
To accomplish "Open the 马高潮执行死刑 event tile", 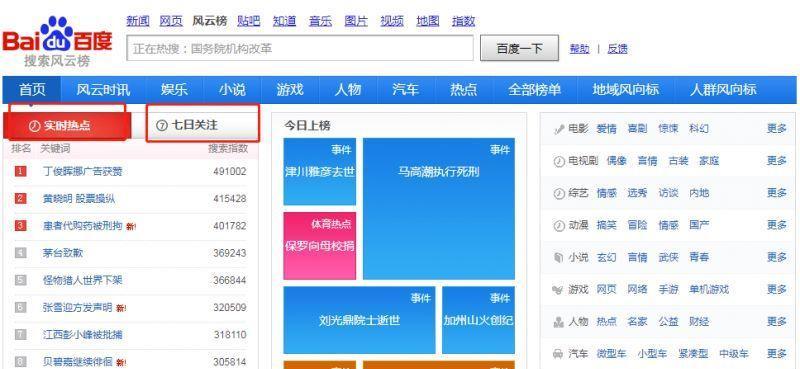I will coord(439,209).
